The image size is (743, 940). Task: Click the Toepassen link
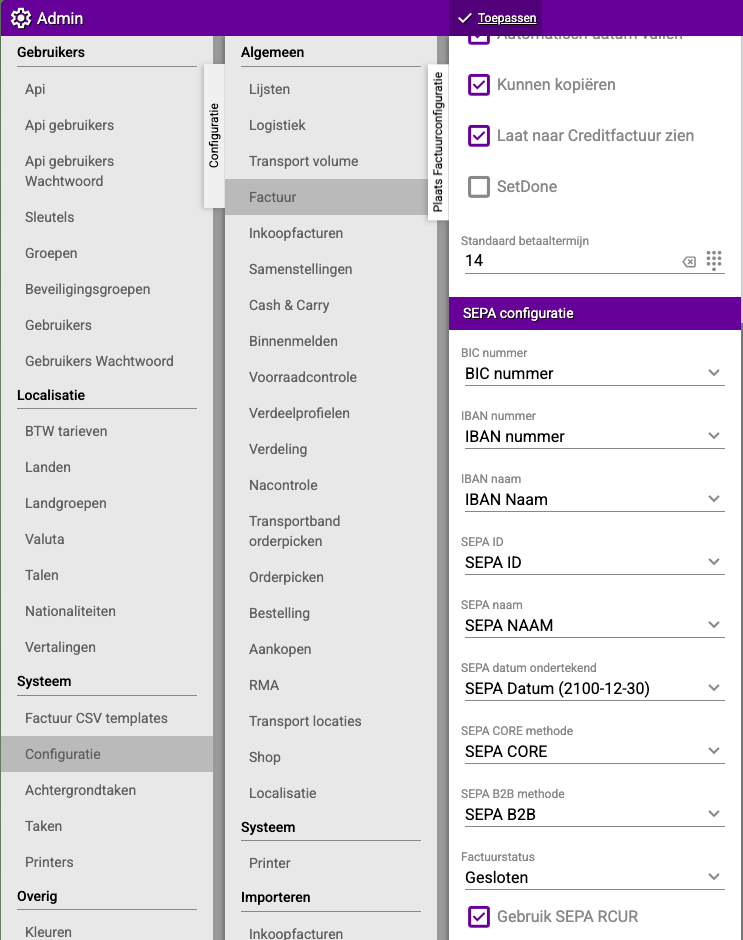pyautogui.click(x=507, y=18)
